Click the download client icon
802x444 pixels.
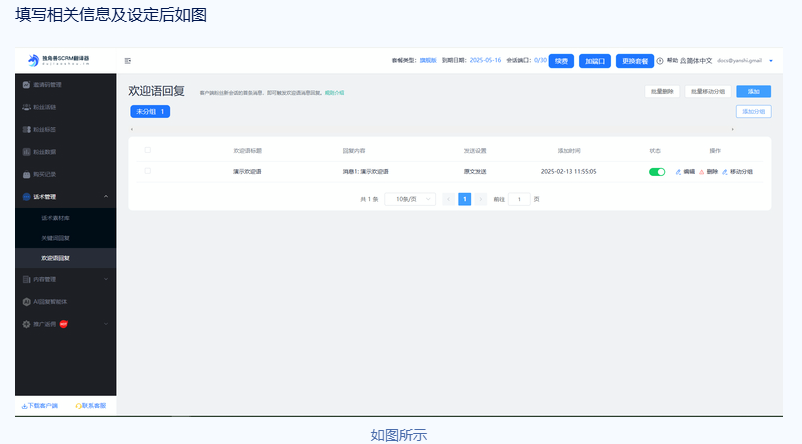tap(24, 406)
